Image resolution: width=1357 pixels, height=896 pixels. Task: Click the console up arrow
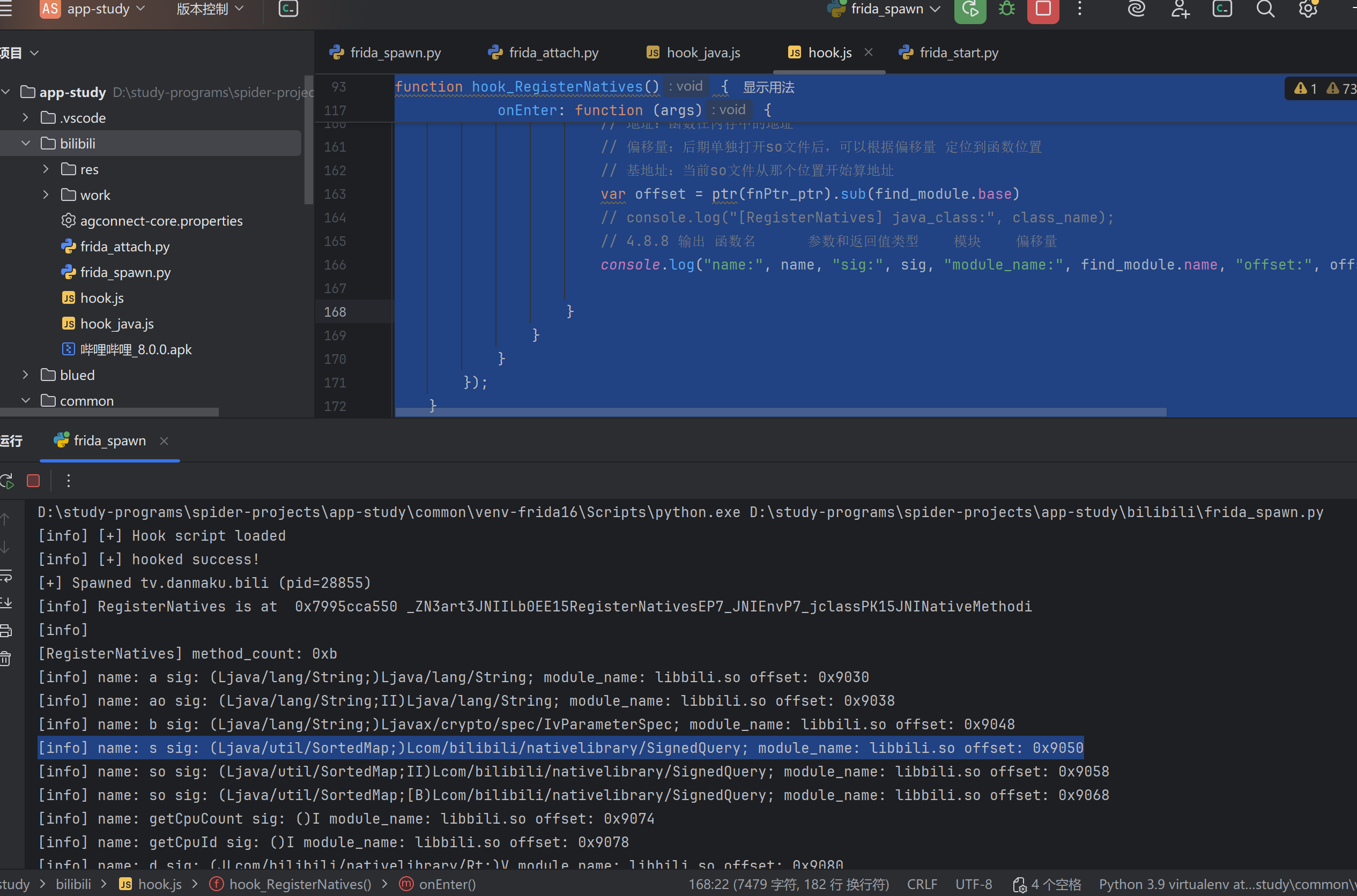pyautogui.click(x=5, y=519)
